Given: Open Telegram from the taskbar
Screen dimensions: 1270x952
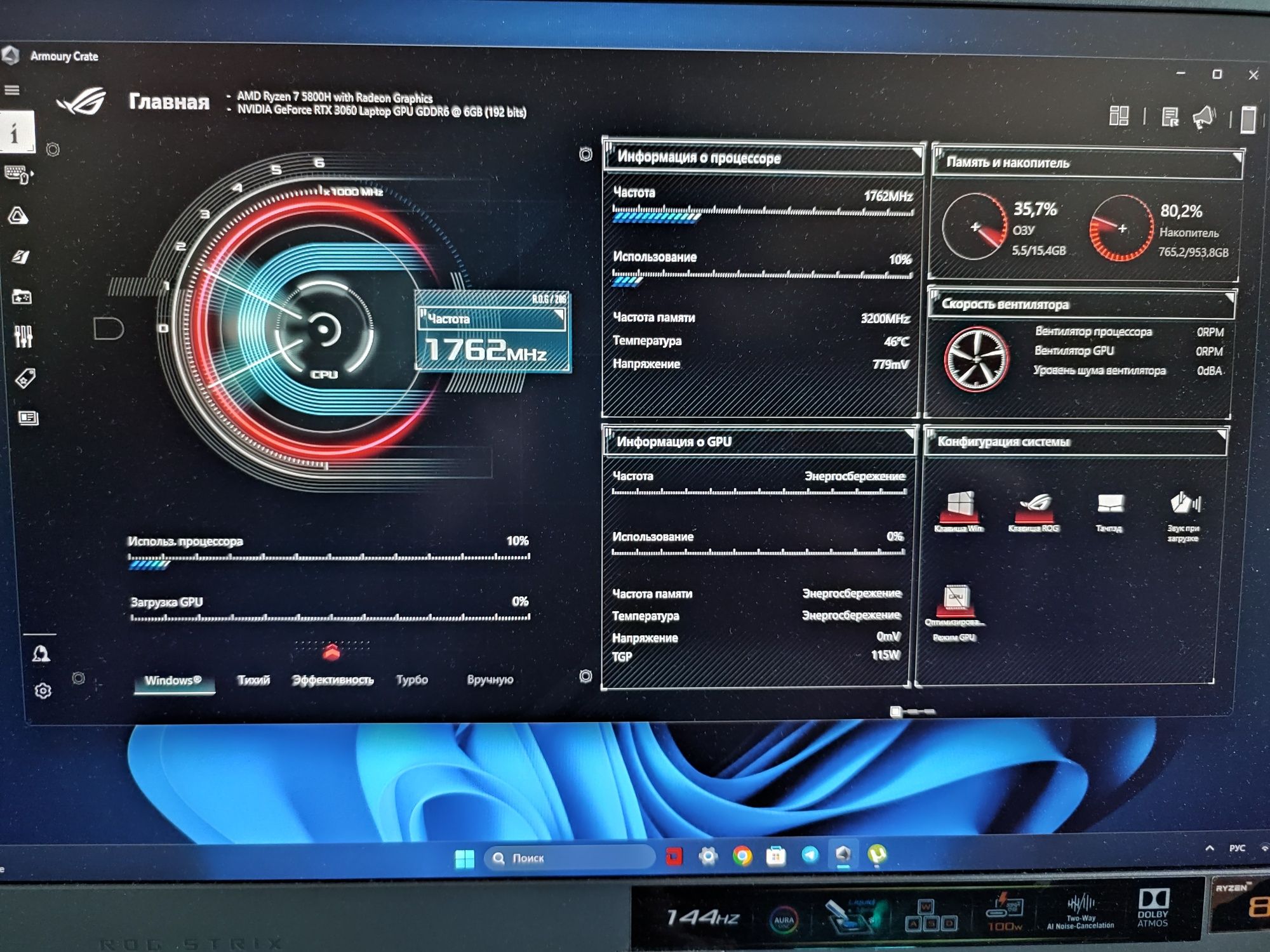Looking at the screenshot, I should (x=810, y=855).
